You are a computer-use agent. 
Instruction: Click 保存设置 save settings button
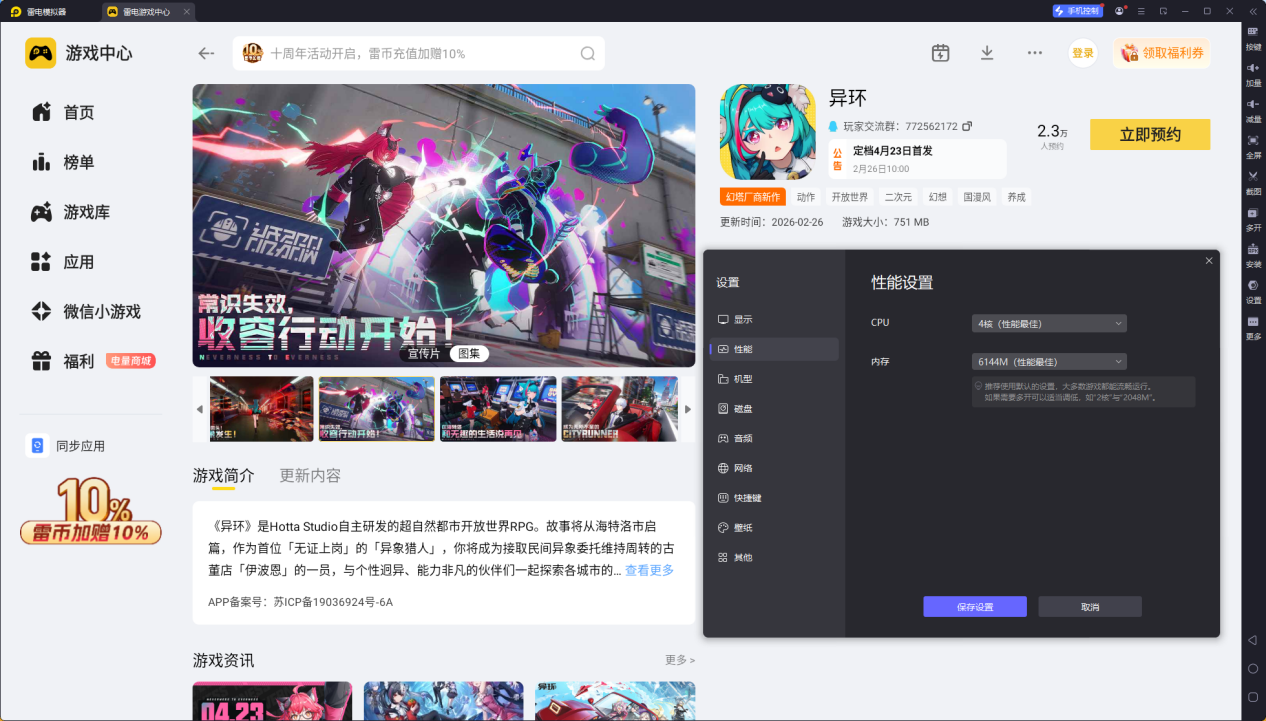[975, 607]
